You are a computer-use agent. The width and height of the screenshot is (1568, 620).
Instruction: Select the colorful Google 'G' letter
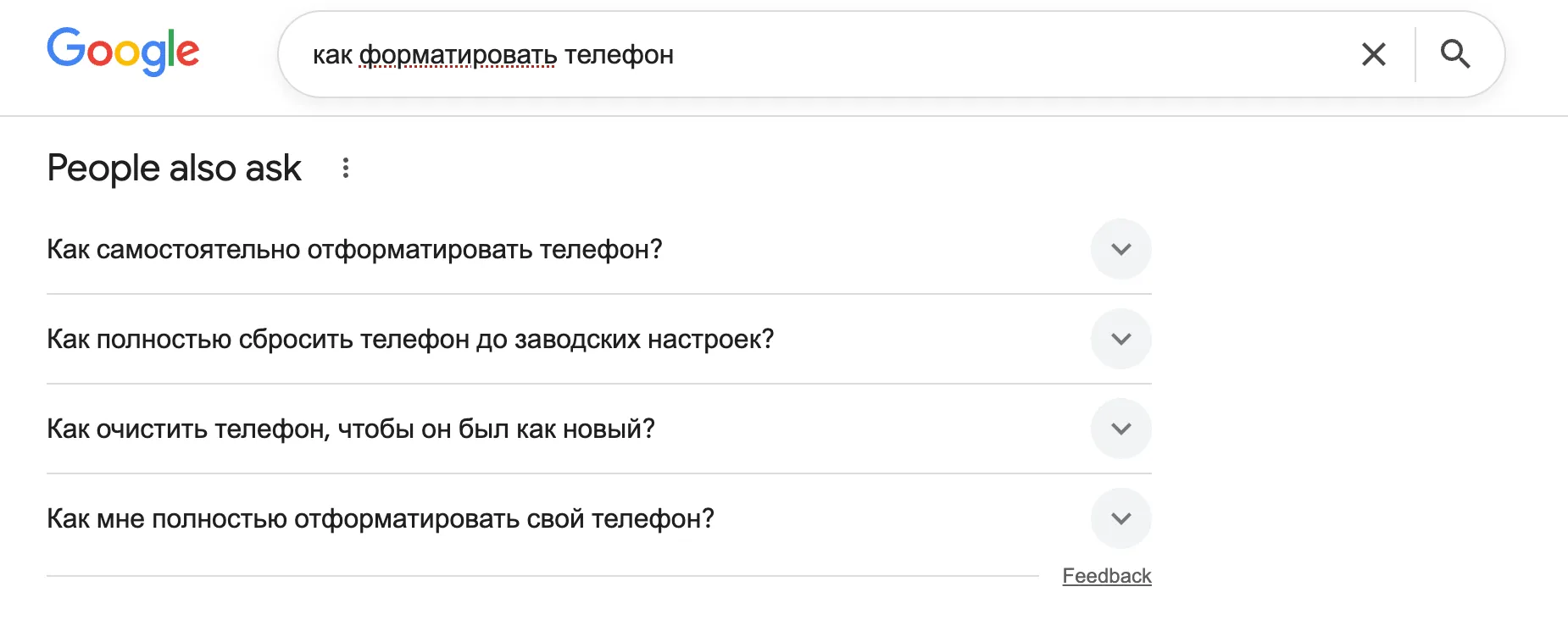(66, 53)
